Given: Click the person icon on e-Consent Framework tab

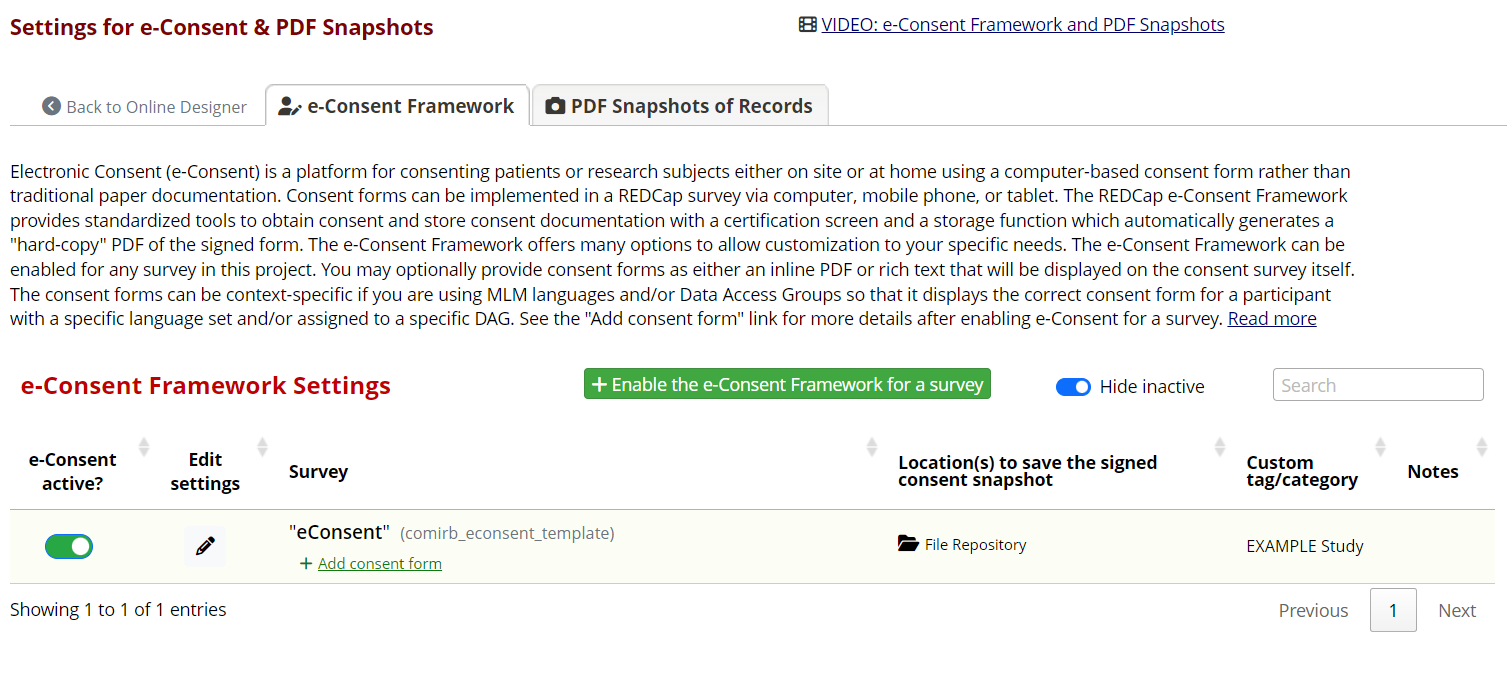Looking at the screenshot, I should pos(290,104).
